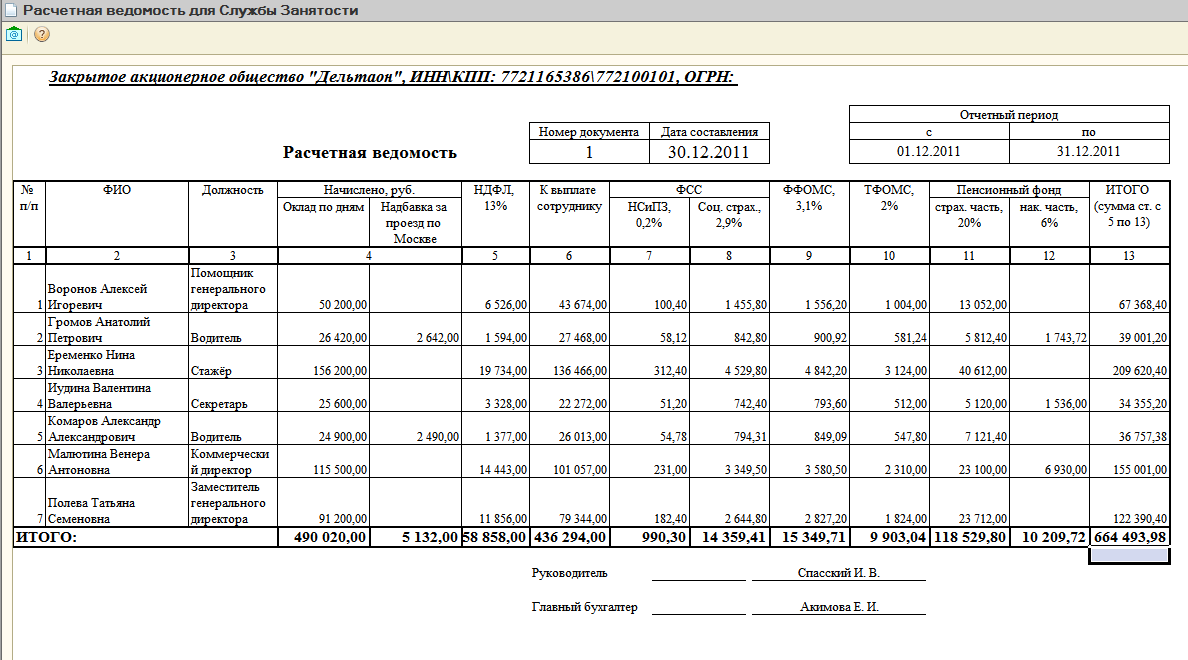Click the highlighted empty cell below grand total
The image size is (1188, 660).
[1129, 555]
